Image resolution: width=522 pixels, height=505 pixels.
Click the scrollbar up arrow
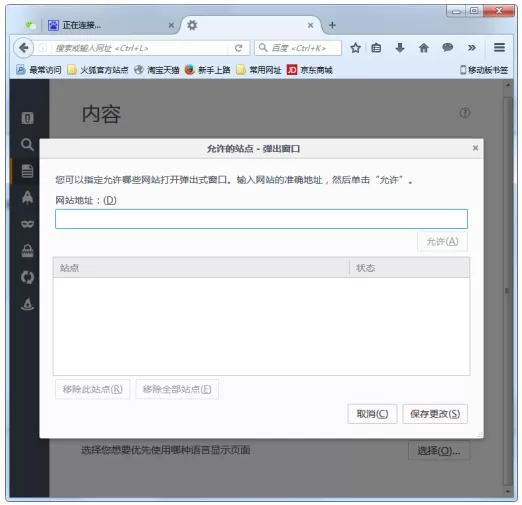point(508,85)
